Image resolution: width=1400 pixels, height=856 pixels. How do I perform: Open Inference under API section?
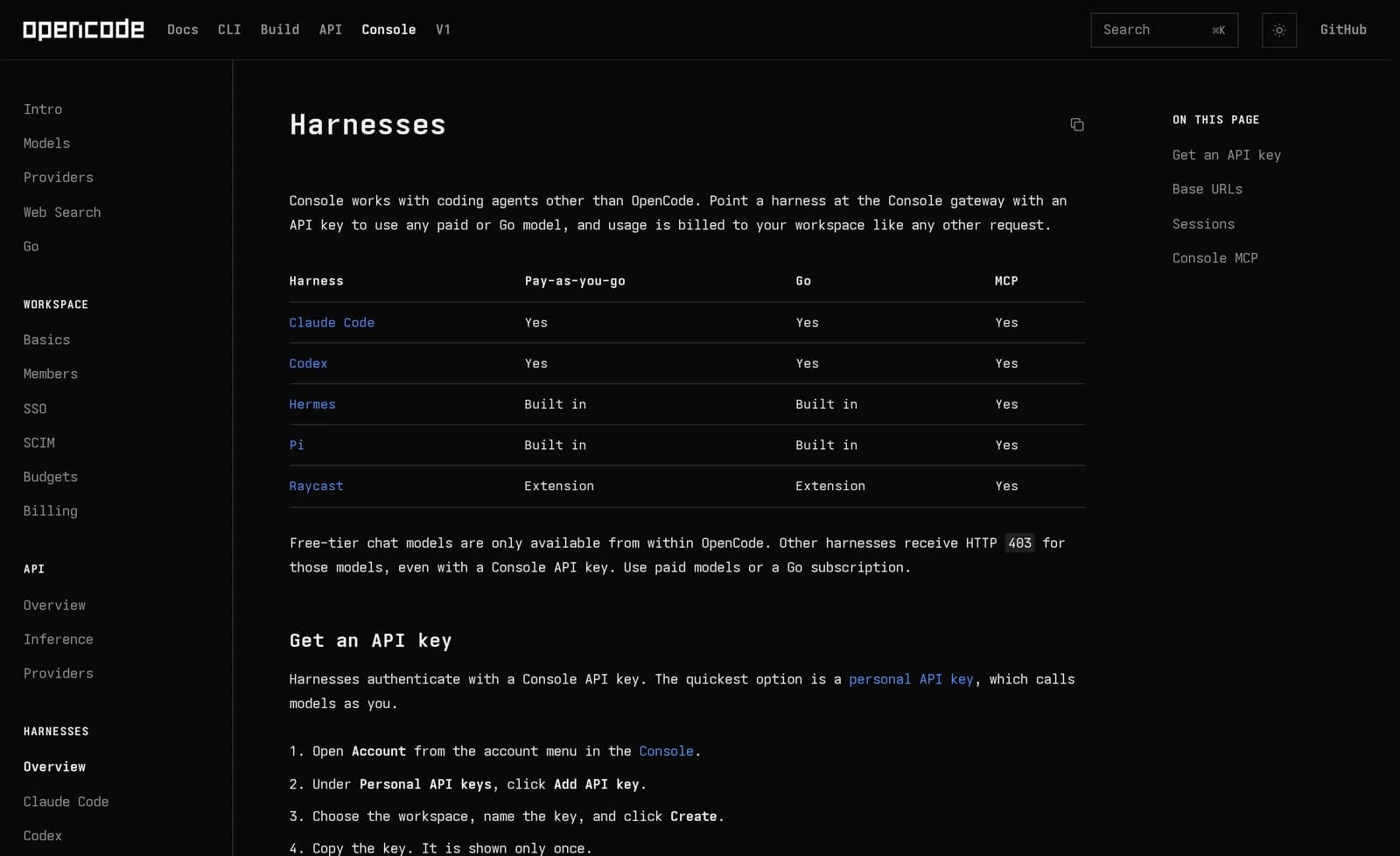coord(59,640)
